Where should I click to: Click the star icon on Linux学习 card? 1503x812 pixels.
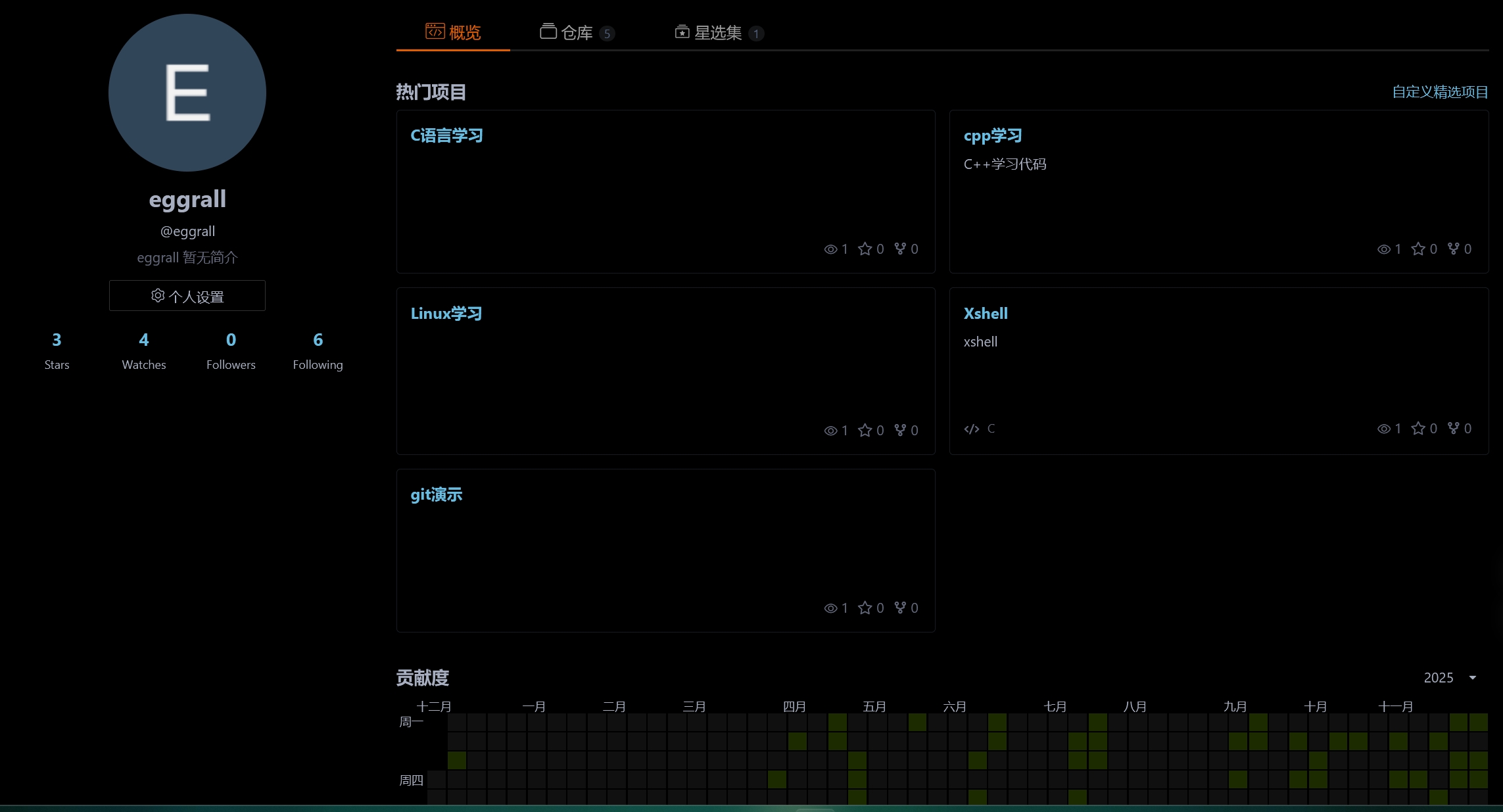(865, 431)
